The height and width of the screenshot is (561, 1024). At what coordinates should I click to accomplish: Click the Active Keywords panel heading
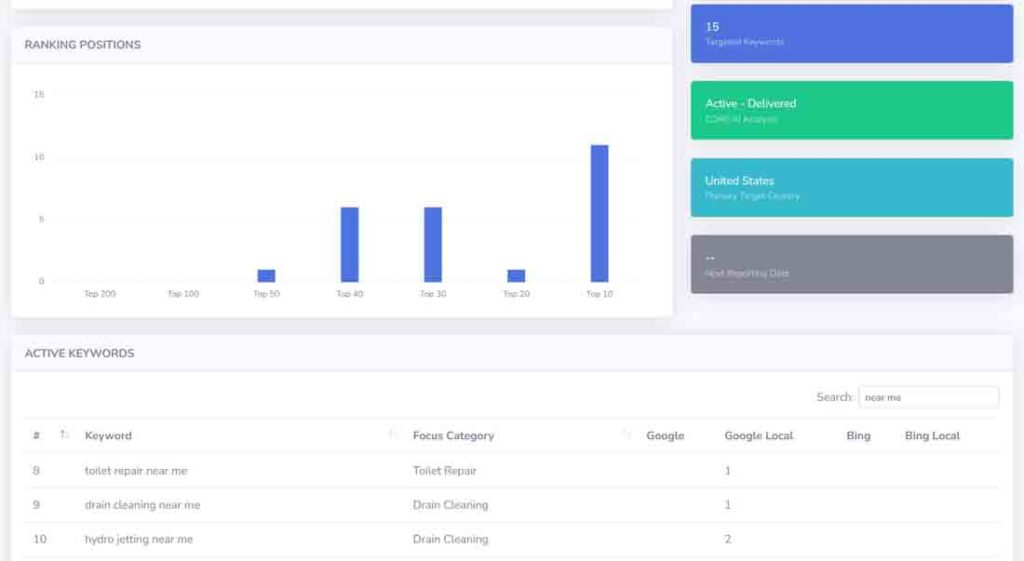point(79,353)
